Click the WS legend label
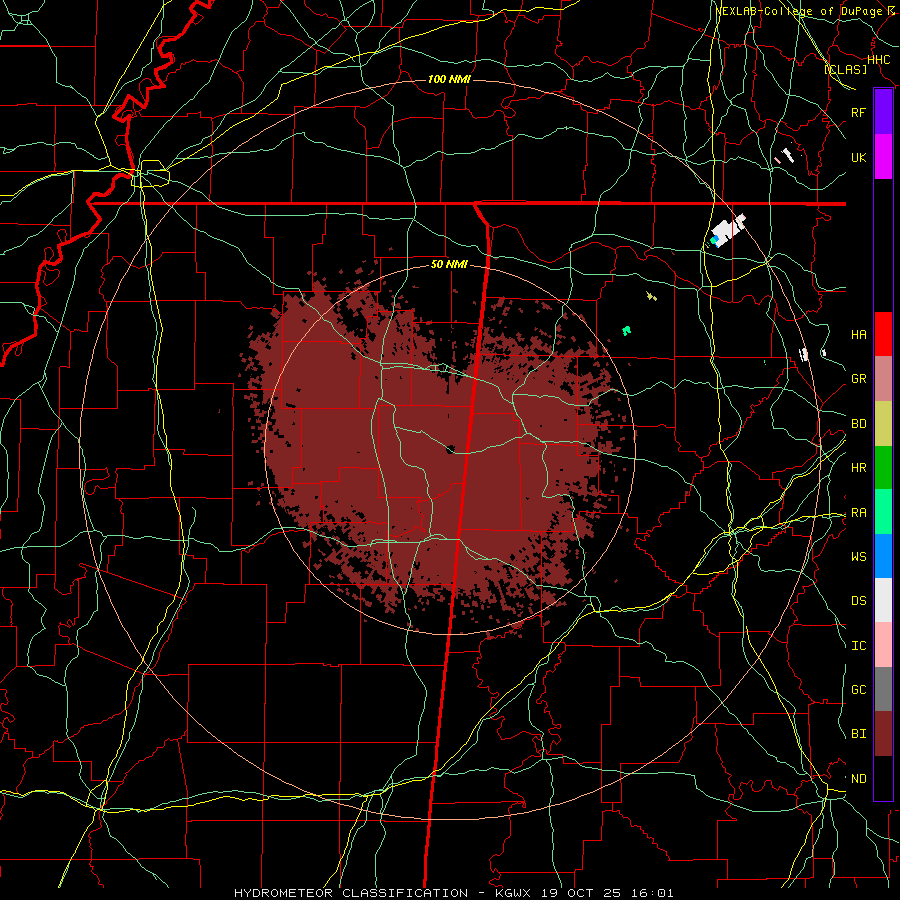900x900 pixels. click(x=858, y=556)
